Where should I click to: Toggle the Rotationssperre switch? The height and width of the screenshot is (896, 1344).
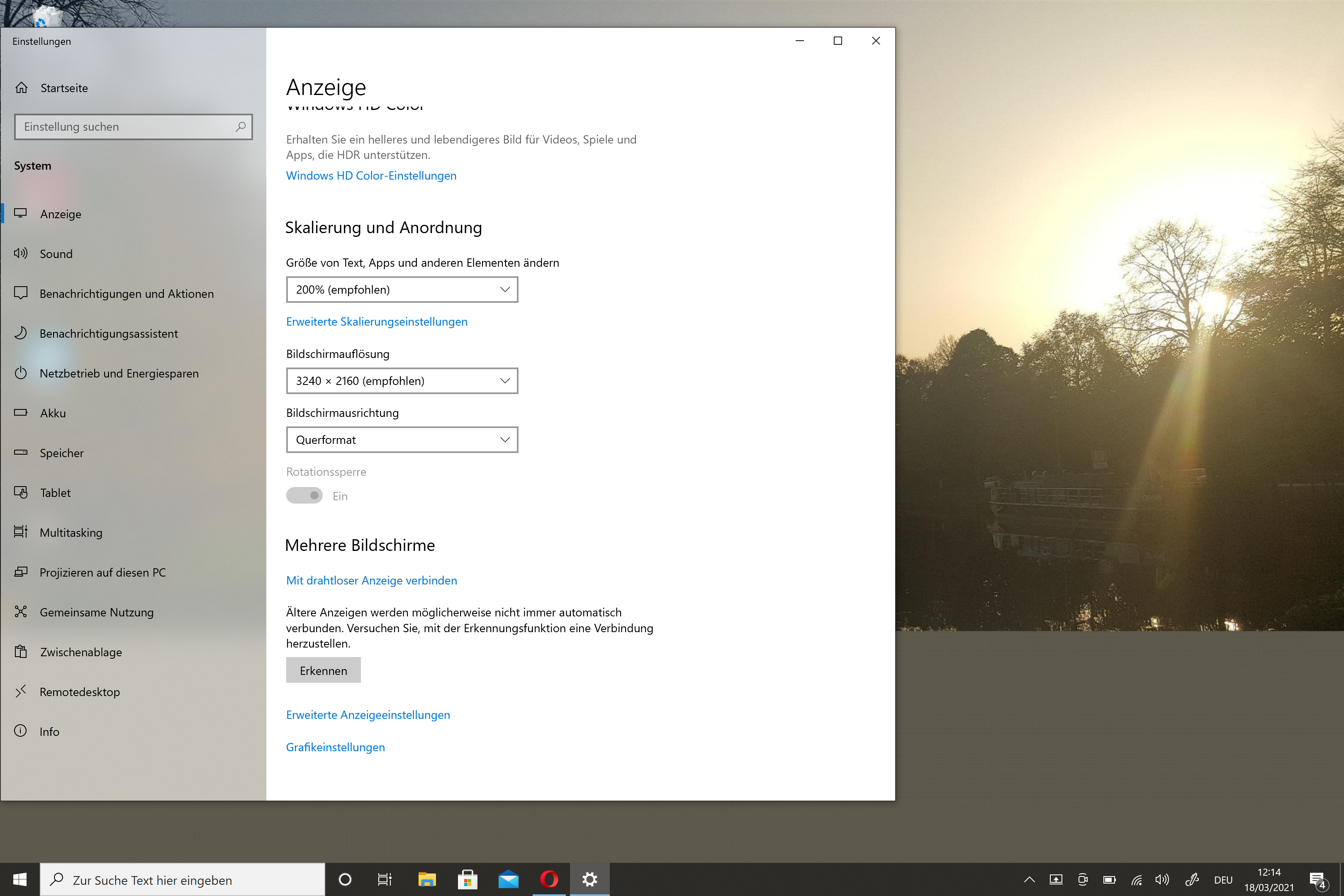304,495
